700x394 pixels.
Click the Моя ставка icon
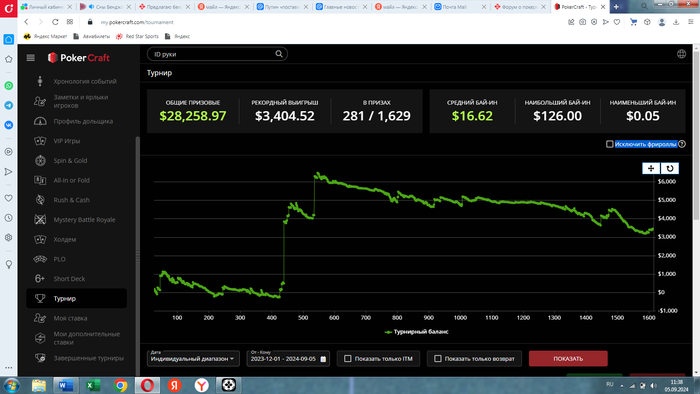(40, 318)
